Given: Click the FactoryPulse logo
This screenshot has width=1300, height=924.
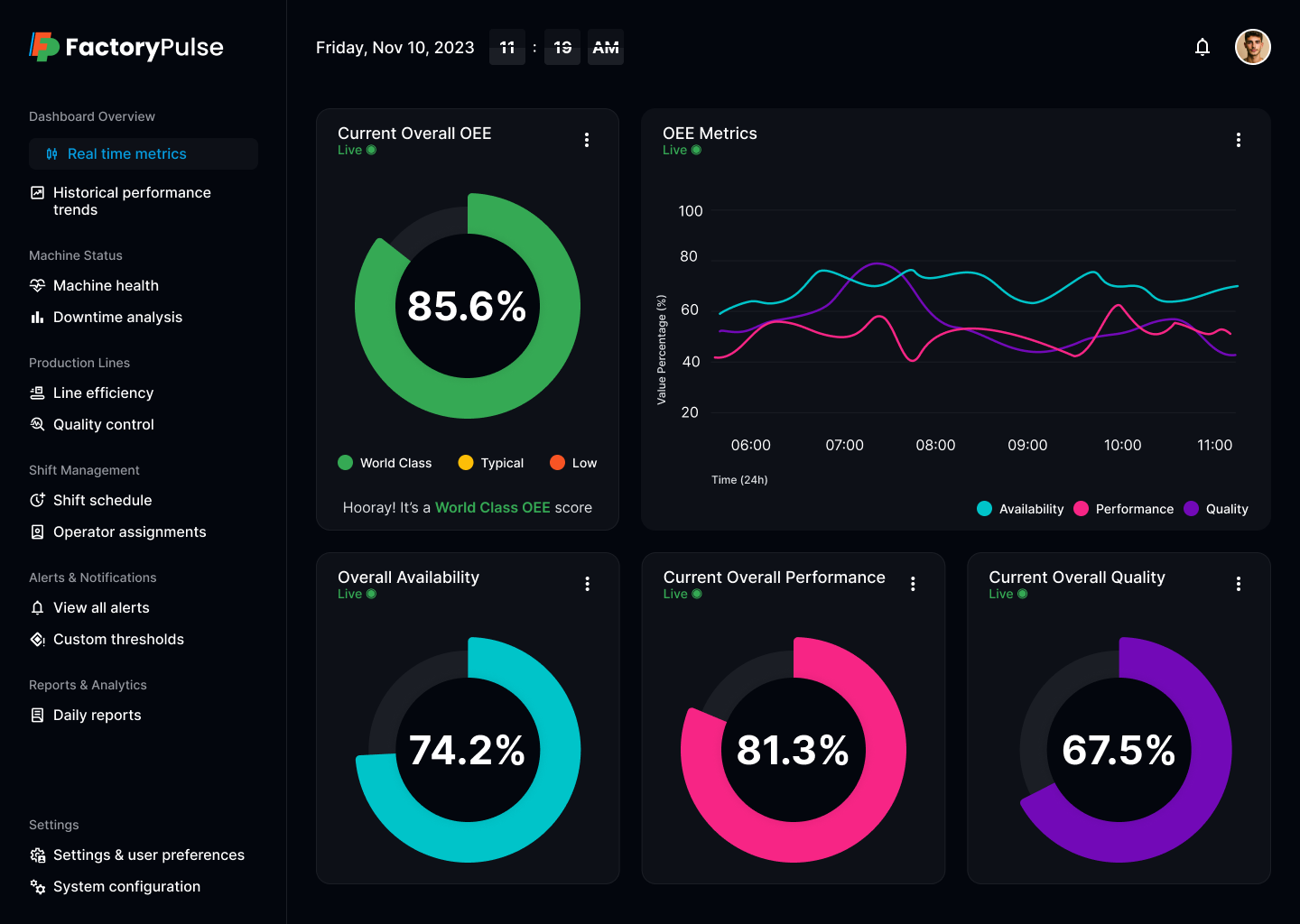Looking at the screenshot, I should pos(125,47).
